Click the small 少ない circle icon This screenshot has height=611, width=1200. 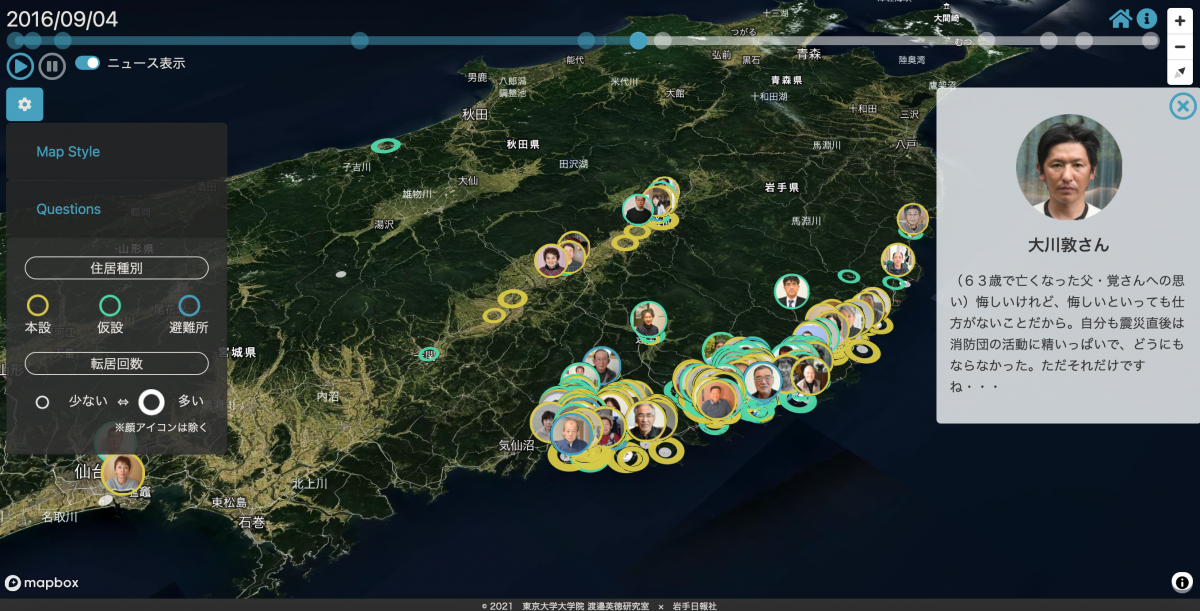tap(42, 402)
